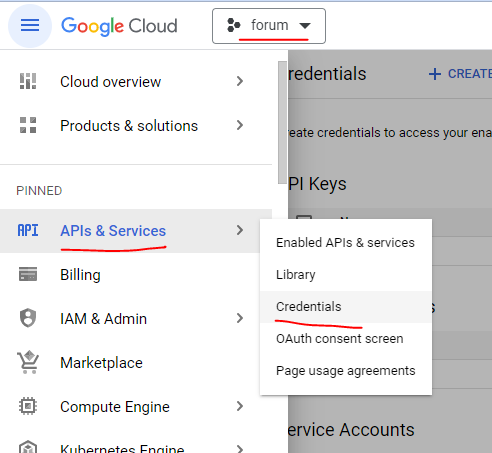Click the Credentials page title
The height and width of the screenshot is (453, 492).
(327, 74)
